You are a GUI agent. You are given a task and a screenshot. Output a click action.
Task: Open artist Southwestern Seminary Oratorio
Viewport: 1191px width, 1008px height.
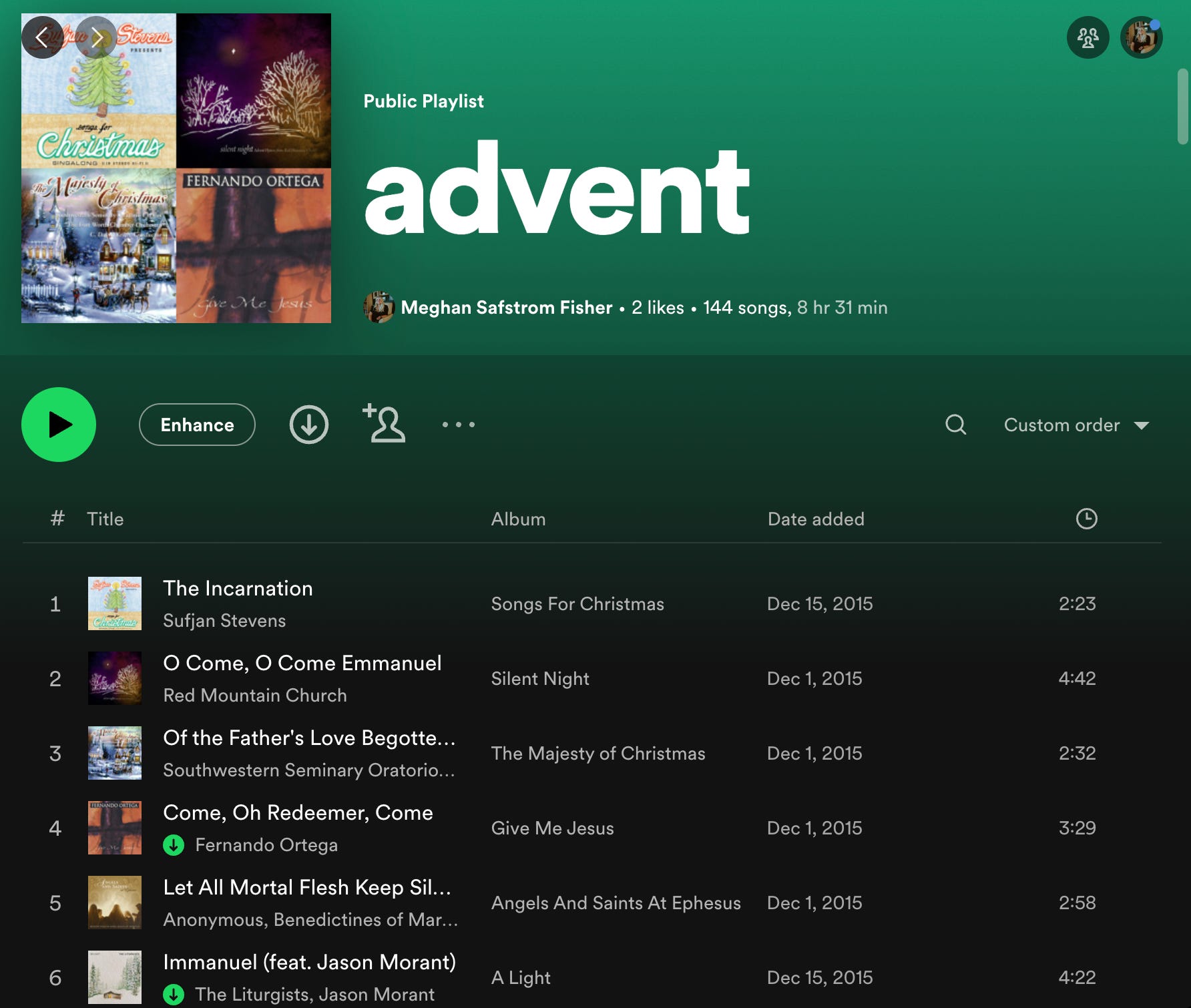pyautogui.click(x=309, y=770)
